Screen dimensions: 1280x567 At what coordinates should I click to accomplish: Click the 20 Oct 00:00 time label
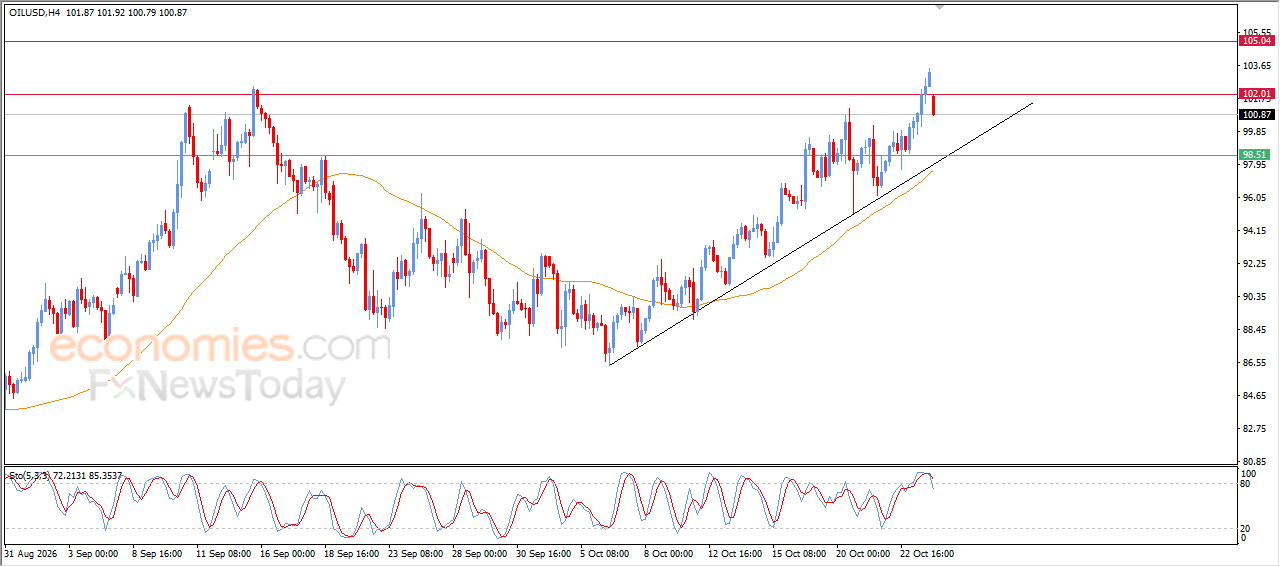click(863, 553)
